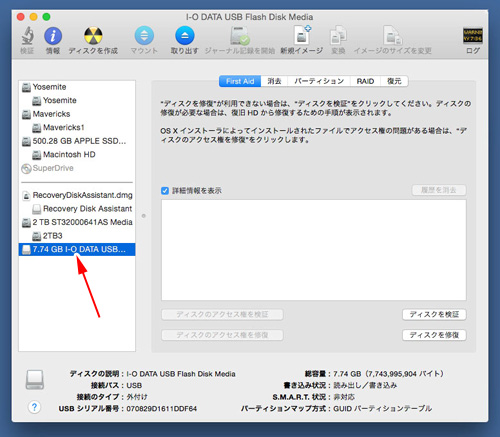This screenshot has height=437, width=500.
Task: Click the ディスクのアクセス権を修復 button
Action: tap(222, 335)
